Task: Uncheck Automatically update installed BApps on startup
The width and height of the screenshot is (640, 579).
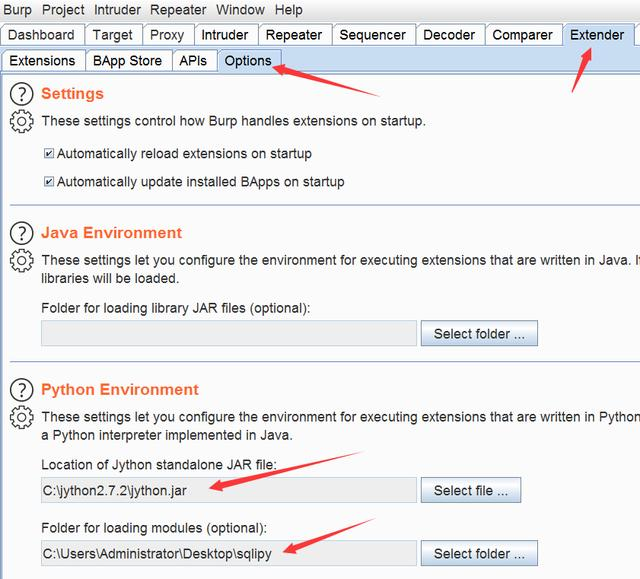Action: pos(49,182)
